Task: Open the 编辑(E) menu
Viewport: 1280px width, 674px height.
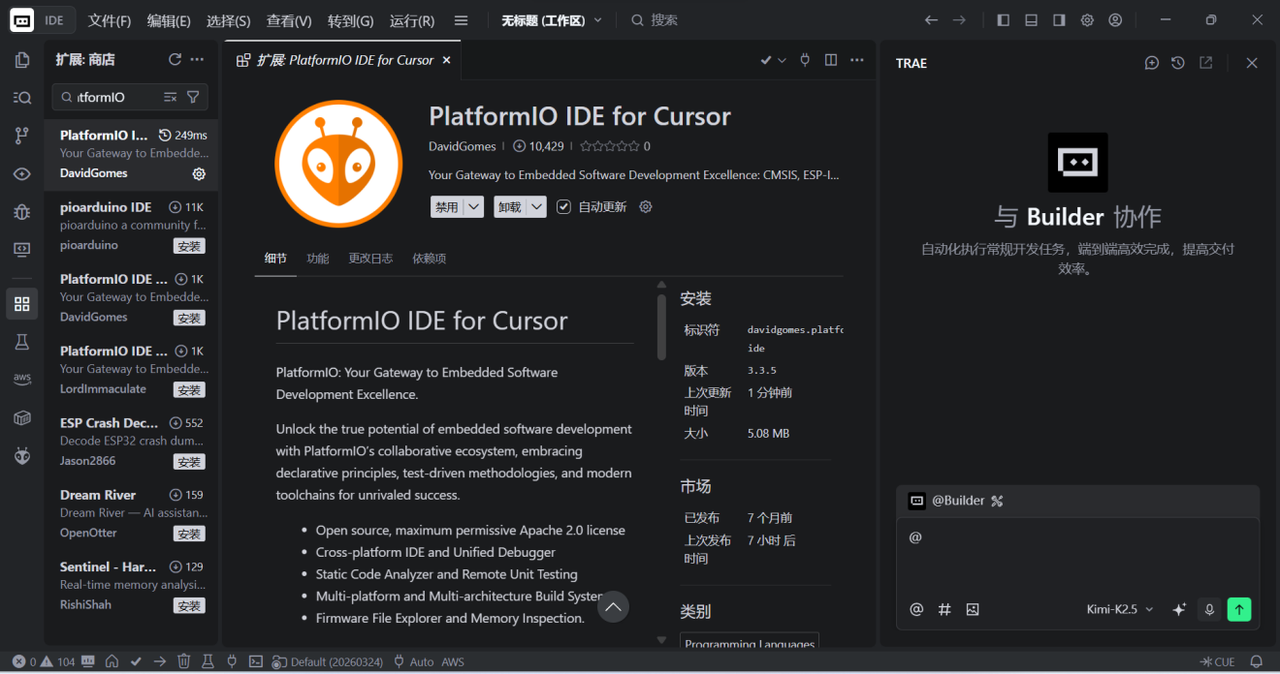Action: [x=168, y=20]
